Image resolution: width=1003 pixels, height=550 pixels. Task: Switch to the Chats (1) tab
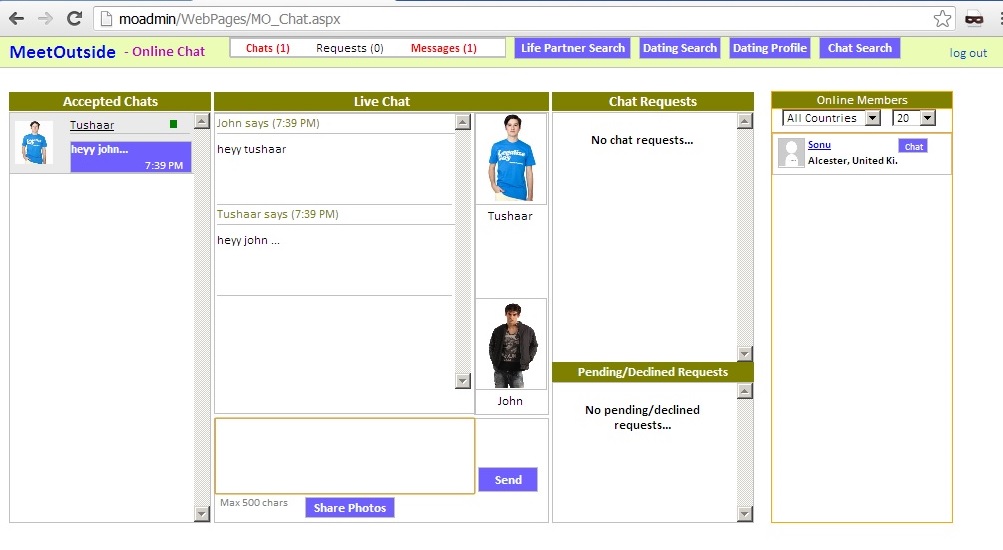click(267, 48)
